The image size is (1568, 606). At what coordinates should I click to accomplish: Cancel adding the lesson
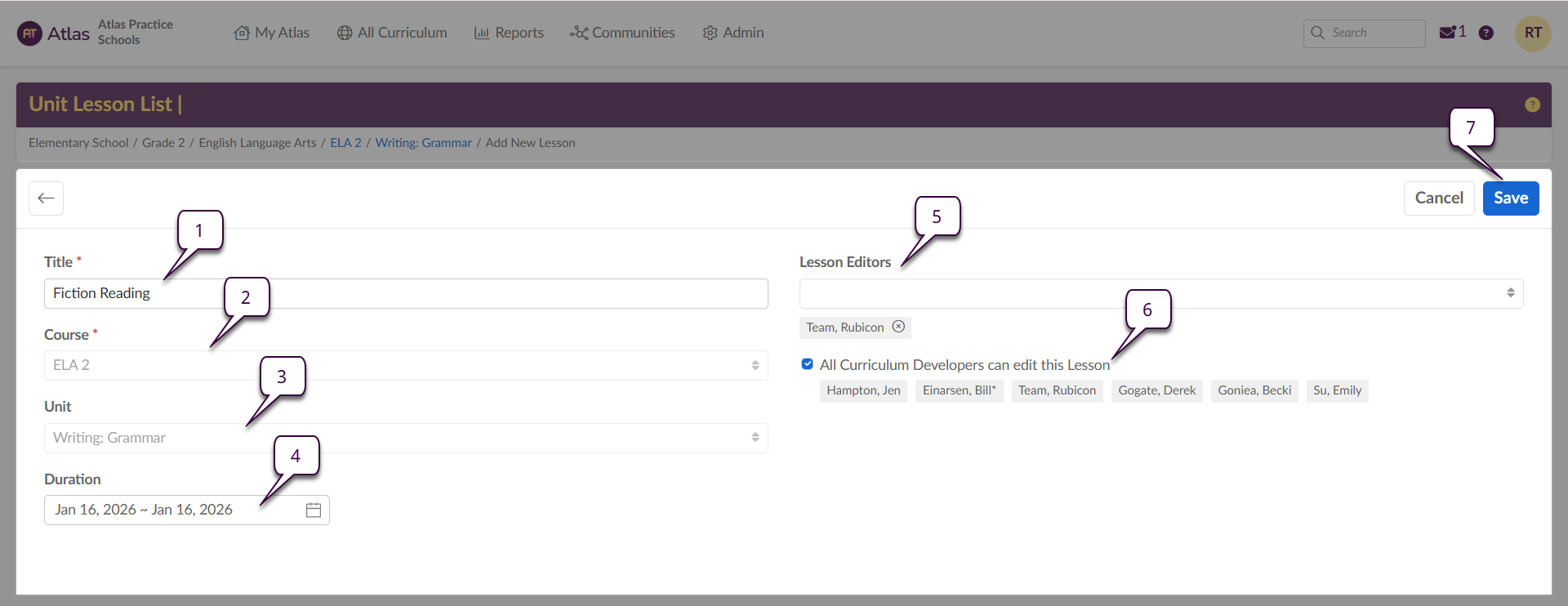point(1438,198)
